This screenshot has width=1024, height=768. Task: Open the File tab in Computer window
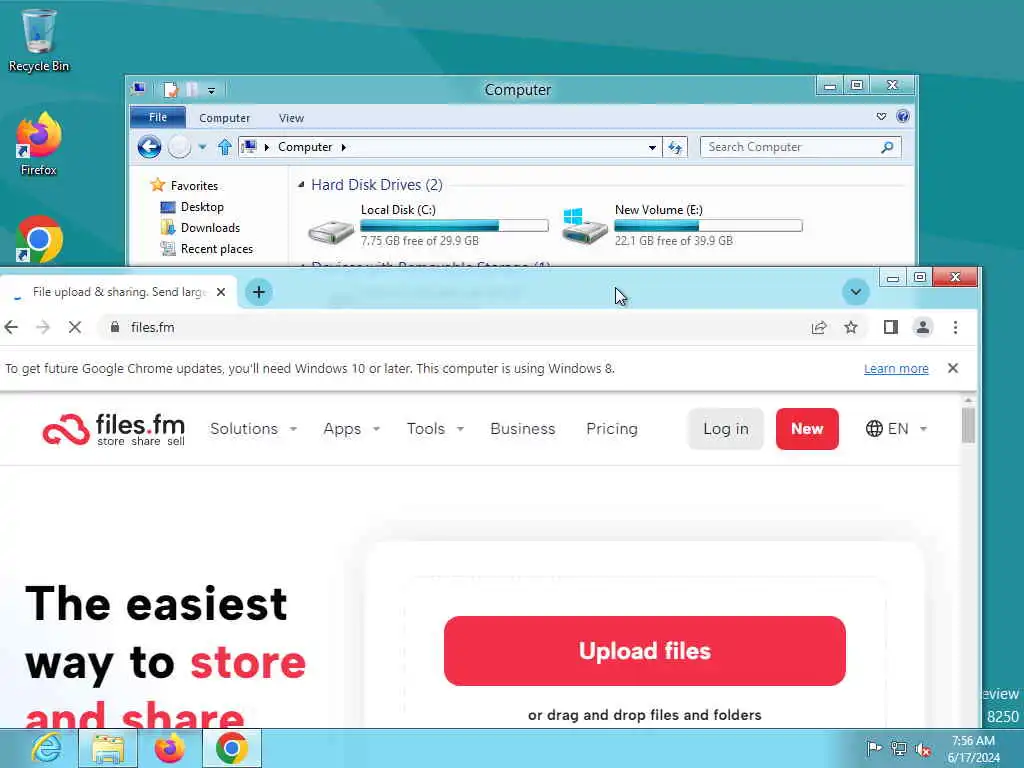pyautogui.click(x=157, y=117)
